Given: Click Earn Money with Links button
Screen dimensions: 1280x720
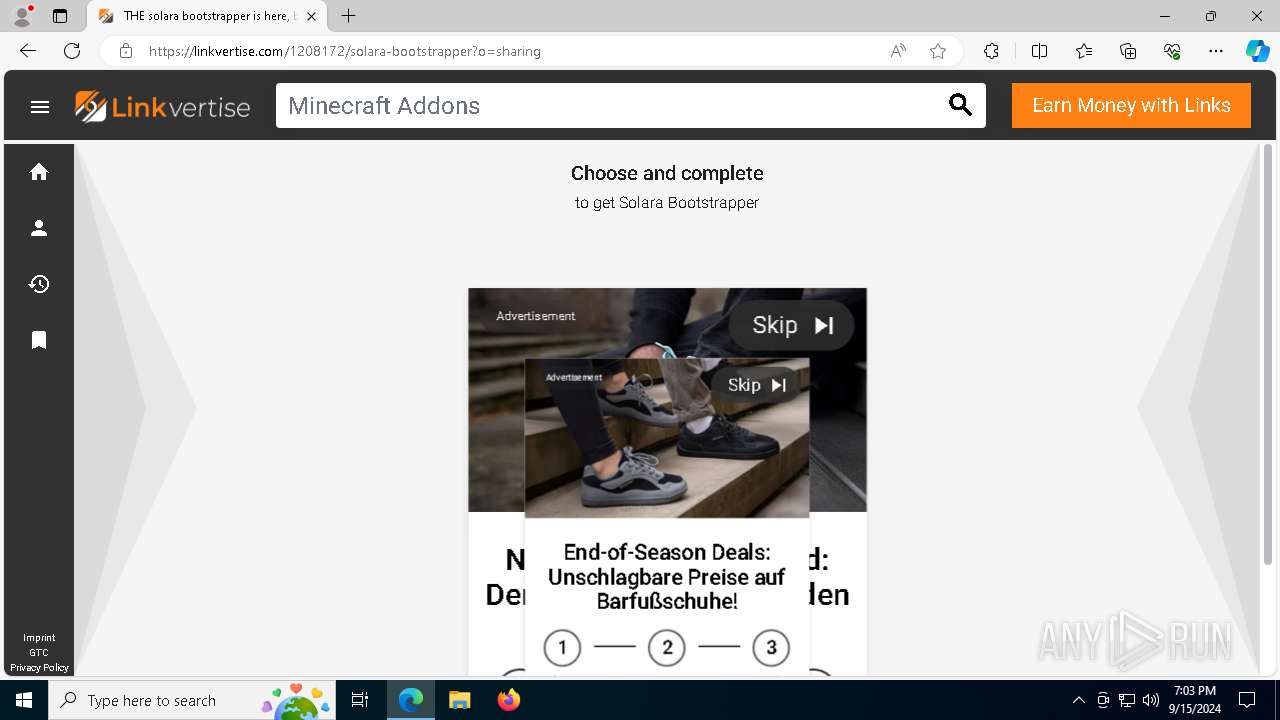Looking at the screenshot, I should click(1131, 105).
